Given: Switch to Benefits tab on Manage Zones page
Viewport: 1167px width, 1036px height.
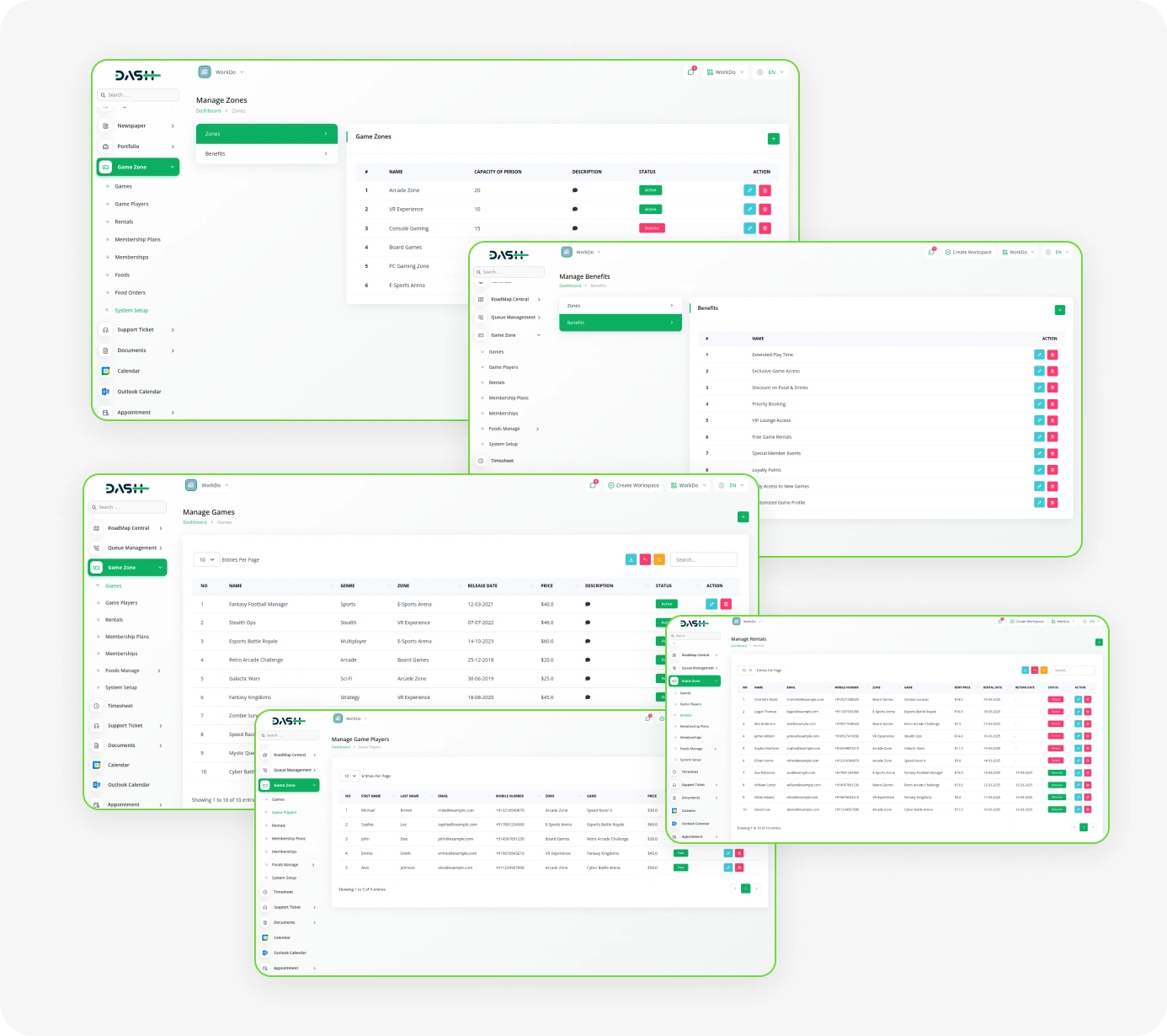Looking at the screenshot, I should [x=266, y=154].
